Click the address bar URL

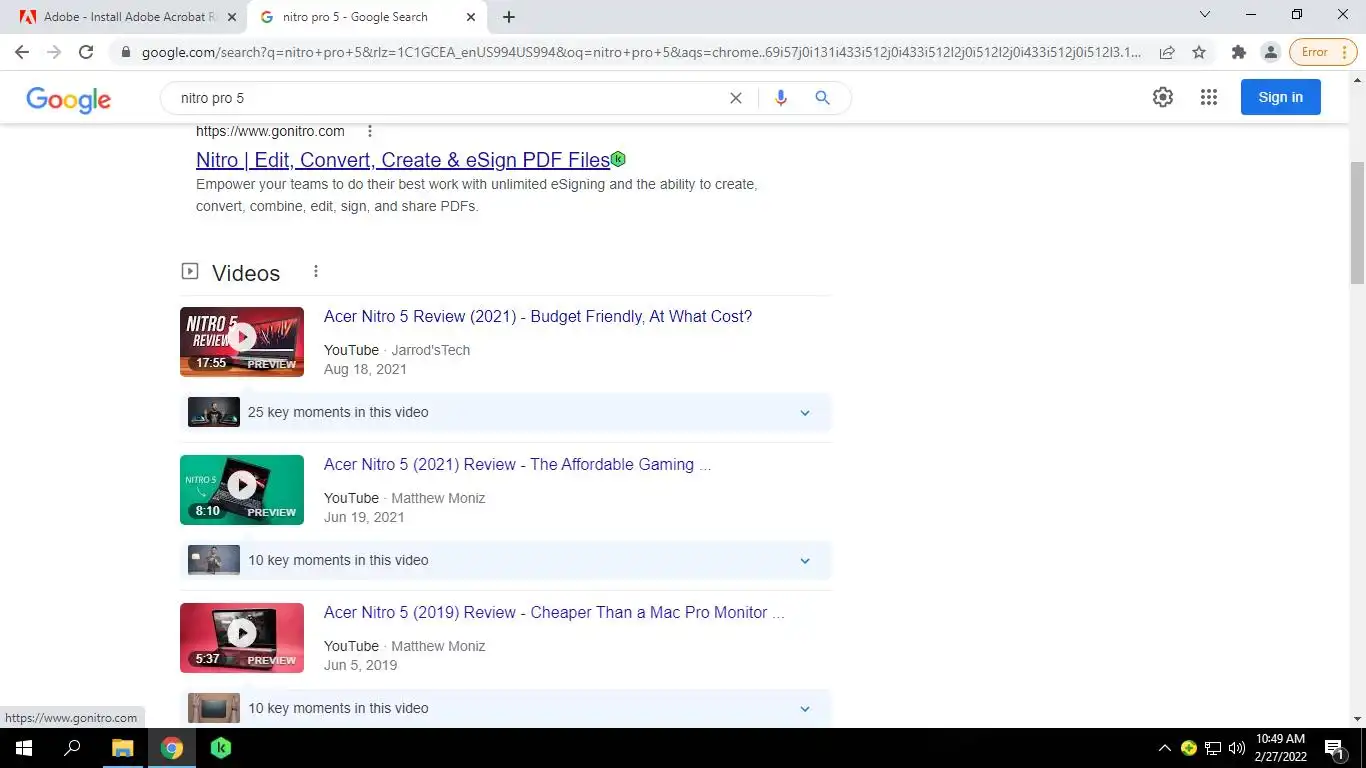click(x=640, y=52)
